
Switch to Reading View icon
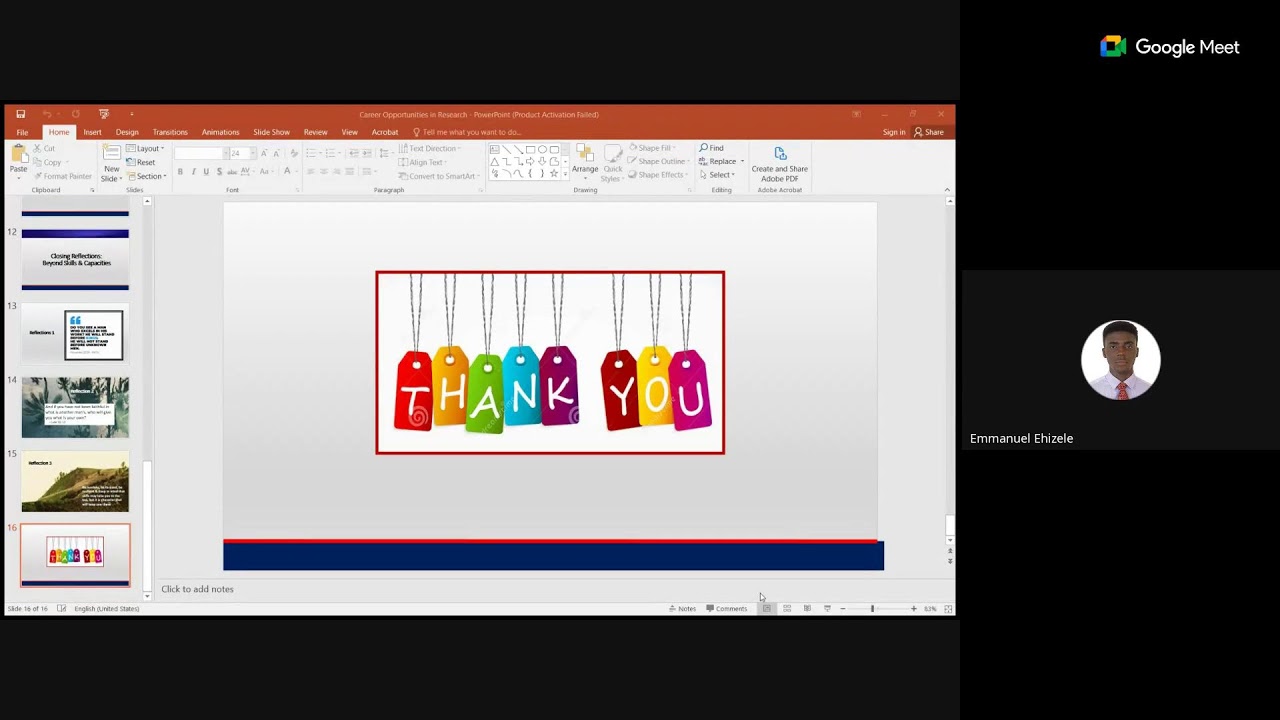807,608
